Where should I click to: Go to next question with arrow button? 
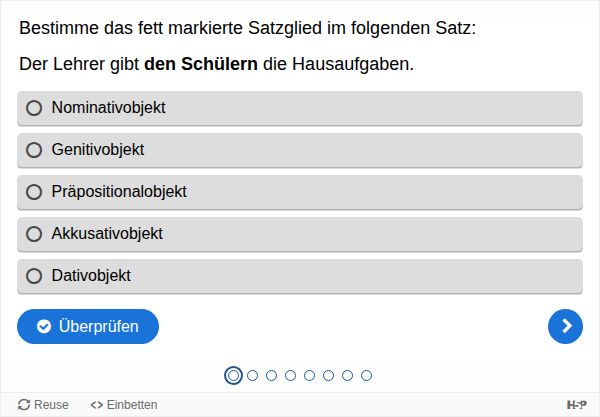pyautogui.click(x=565, y=326)
